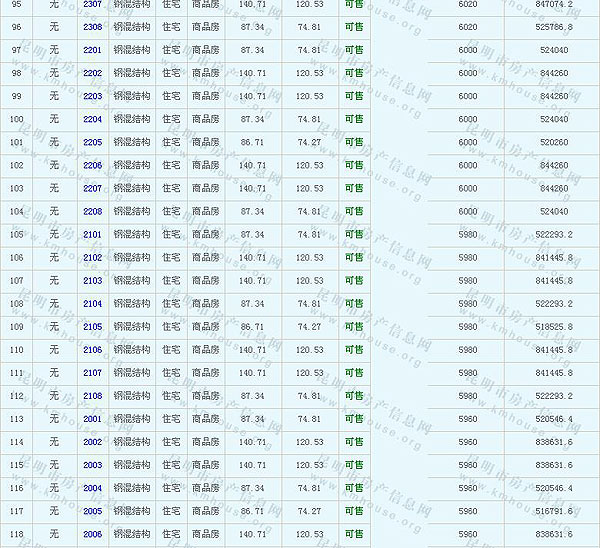
Task: Click room 2101 link
Action: tap(92, 234)
